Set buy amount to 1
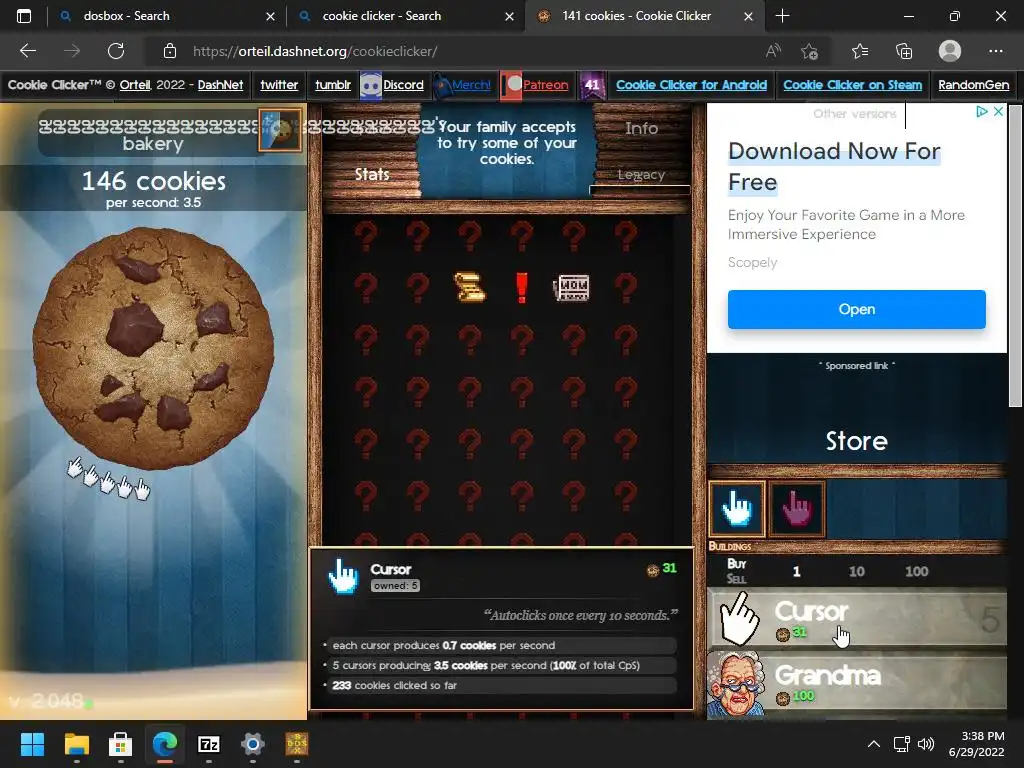This screenshot has height=768, width=1024. pos(796,571)
